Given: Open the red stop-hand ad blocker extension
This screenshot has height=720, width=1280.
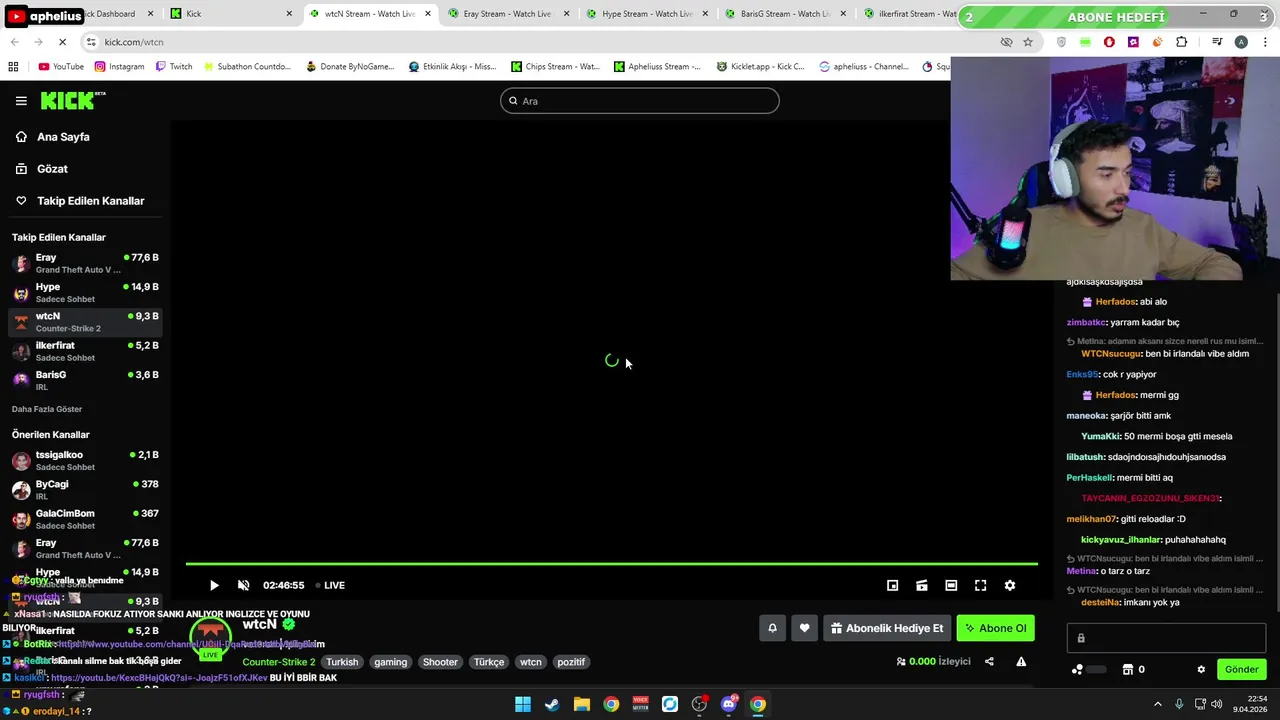Looking at the screenshot, I should 1109,42.
